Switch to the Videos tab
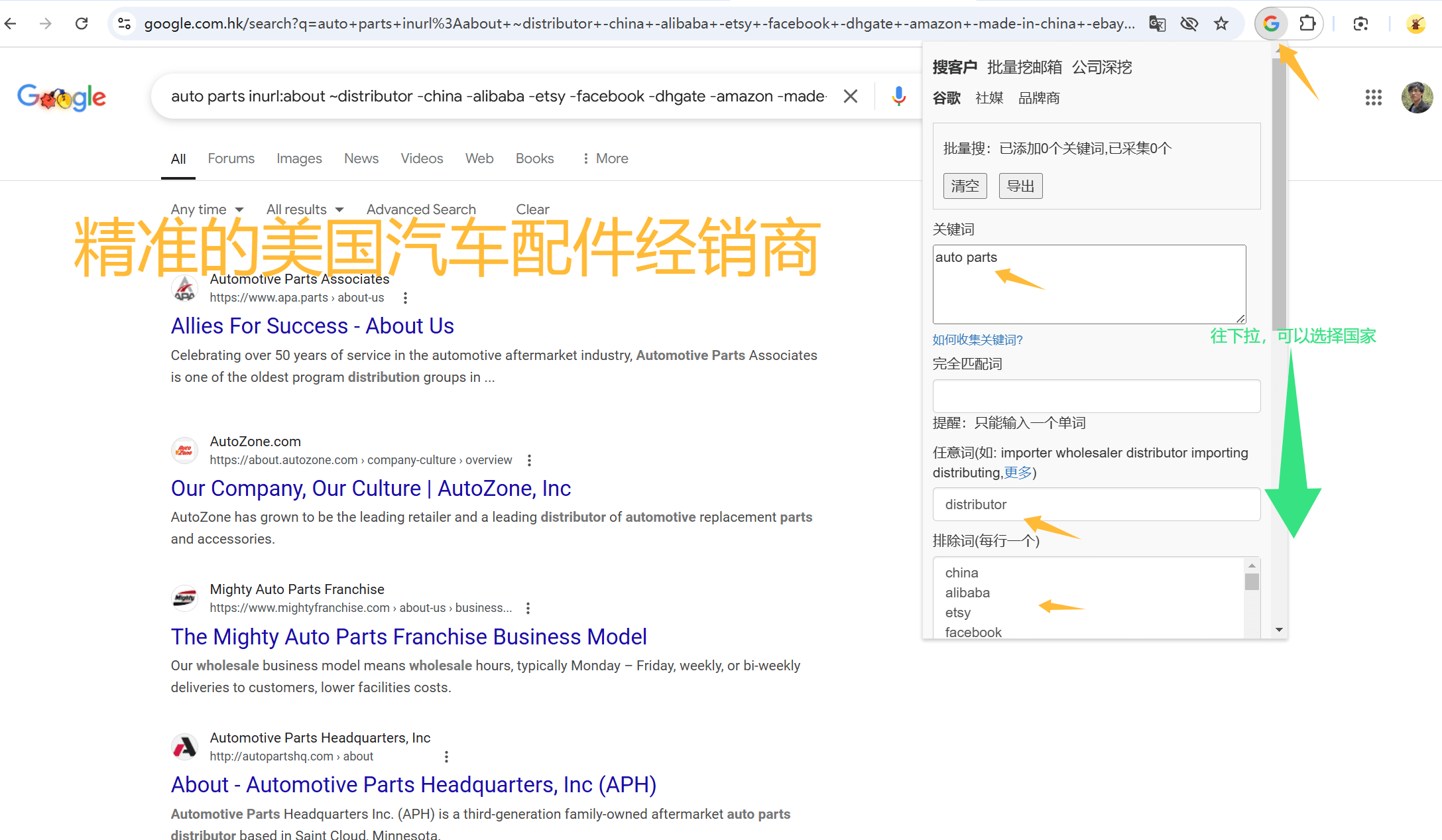Viewport: 1442px width, 840px height. 422,158
